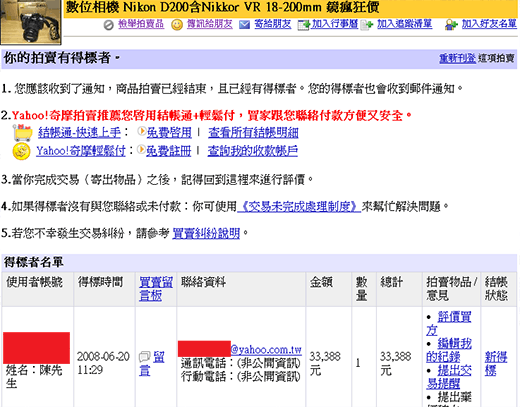Open the 查詢我的收款帳戶 link
This screenshot has width=520, height=407.
(x=253, y=151)
